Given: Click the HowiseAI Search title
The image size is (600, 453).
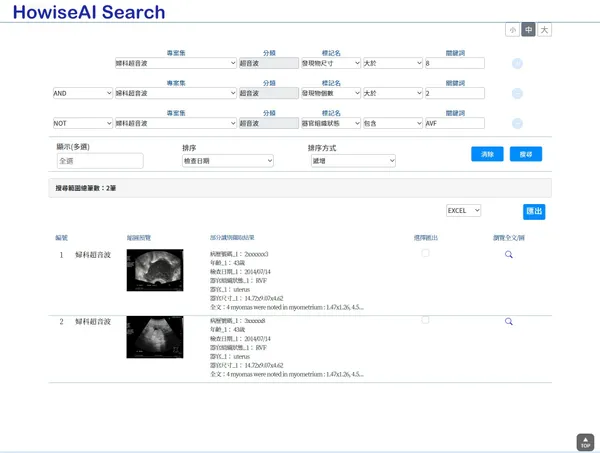Looking at the screenshot, I should pos(89,12).
